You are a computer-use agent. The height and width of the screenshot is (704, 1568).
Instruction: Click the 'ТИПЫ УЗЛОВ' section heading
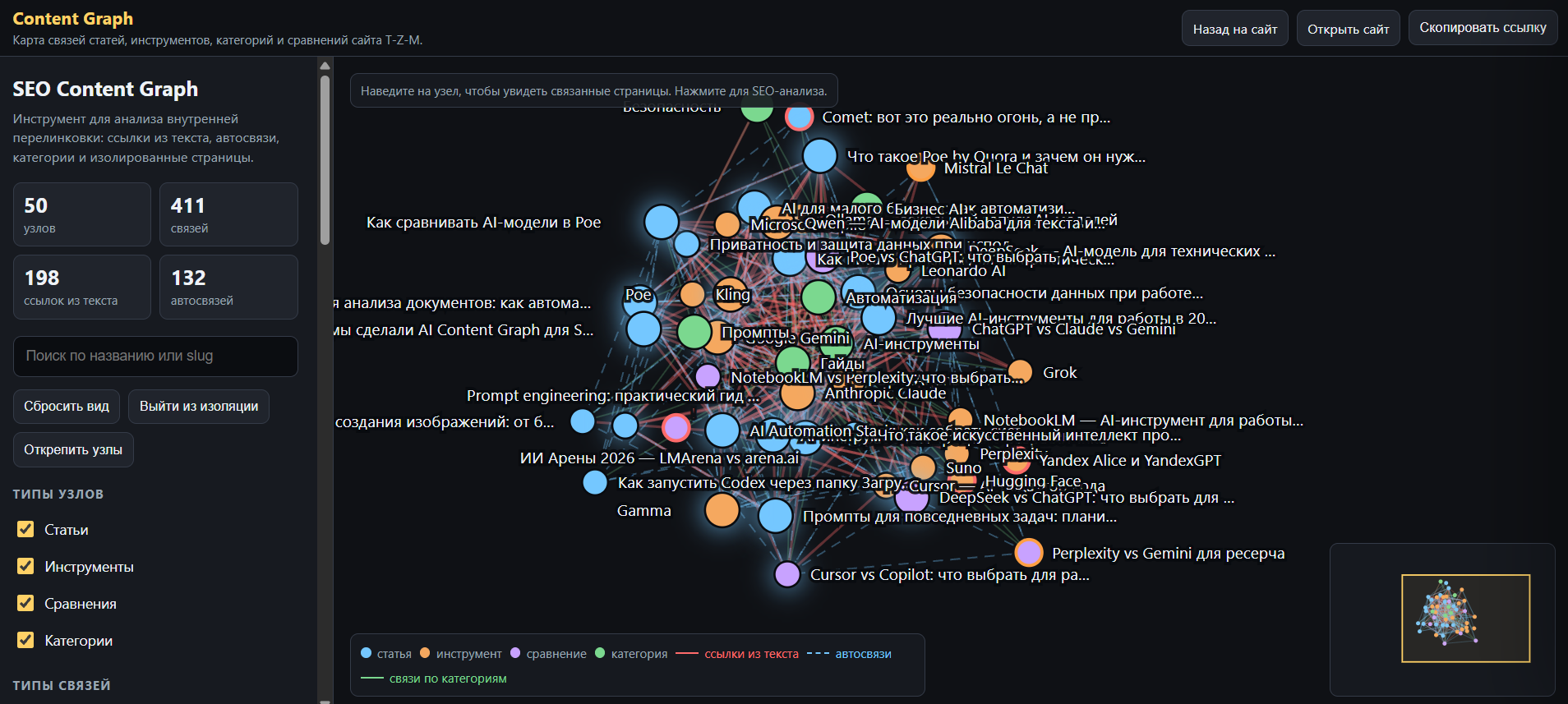58,494
